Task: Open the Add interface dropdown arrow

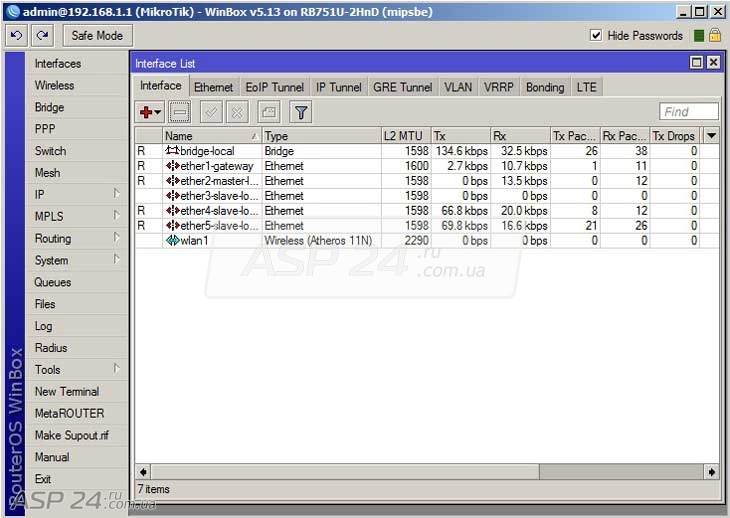Action: [x=158, y=112]
